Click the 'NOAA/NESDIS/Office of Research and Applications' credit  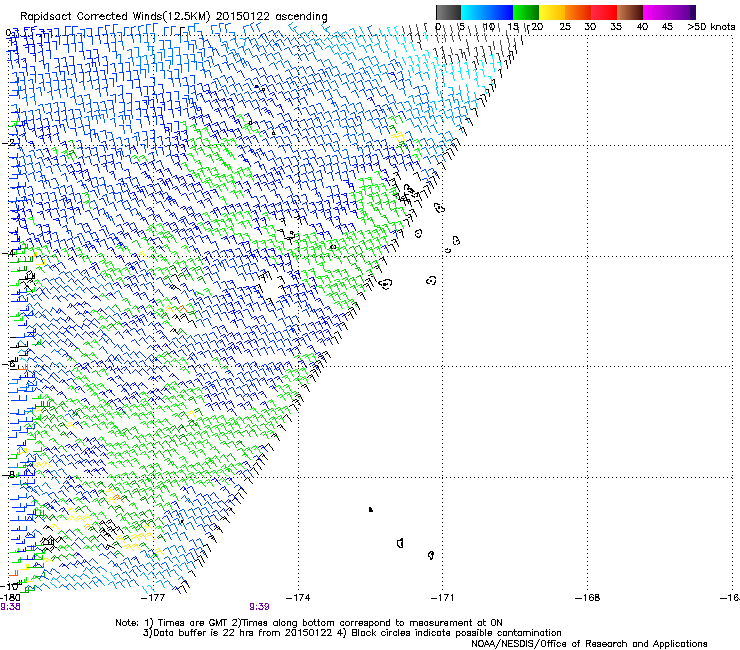pos(589,644)
